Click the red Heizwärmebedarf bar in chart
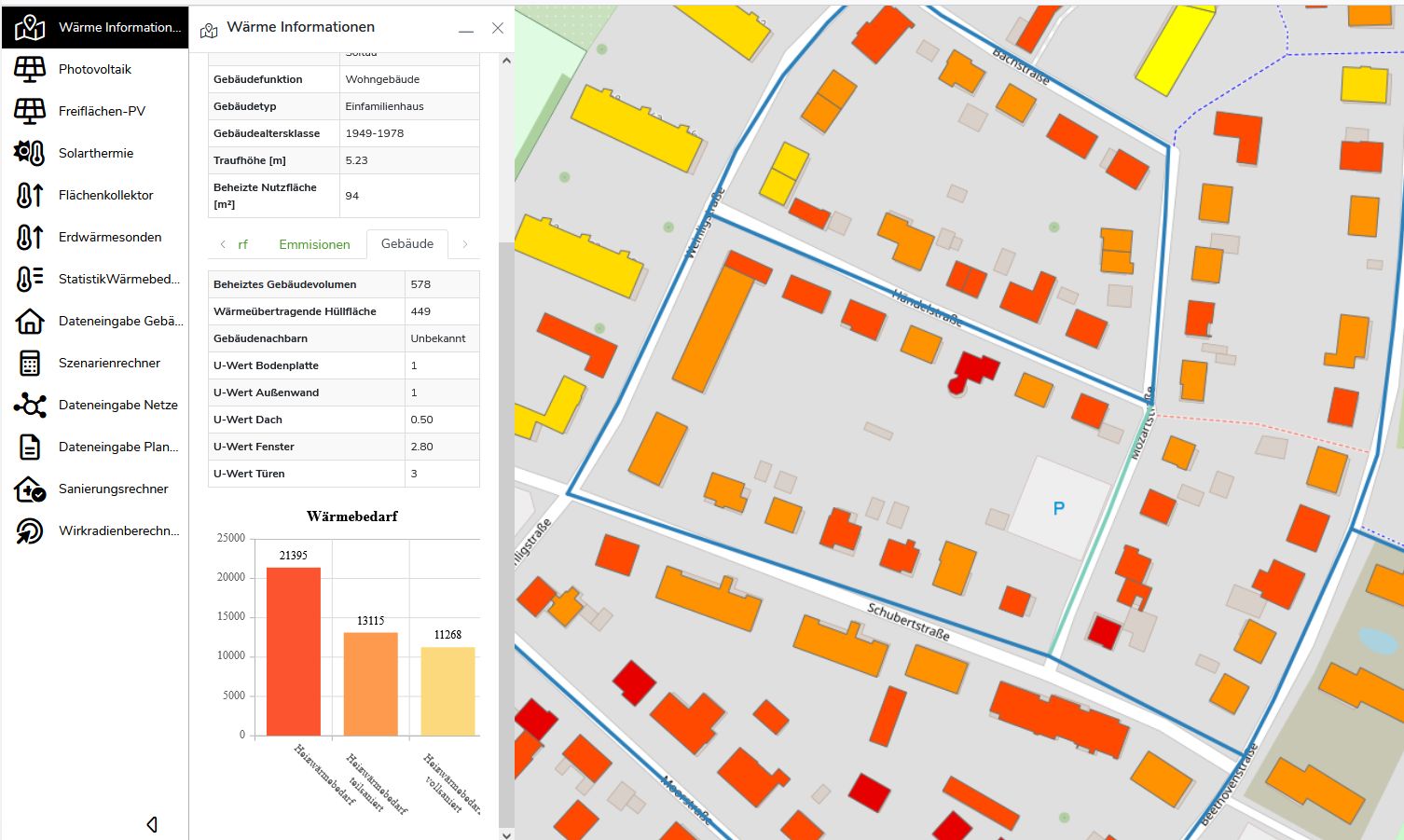The image size is (1404, 840). pos(294,651)
